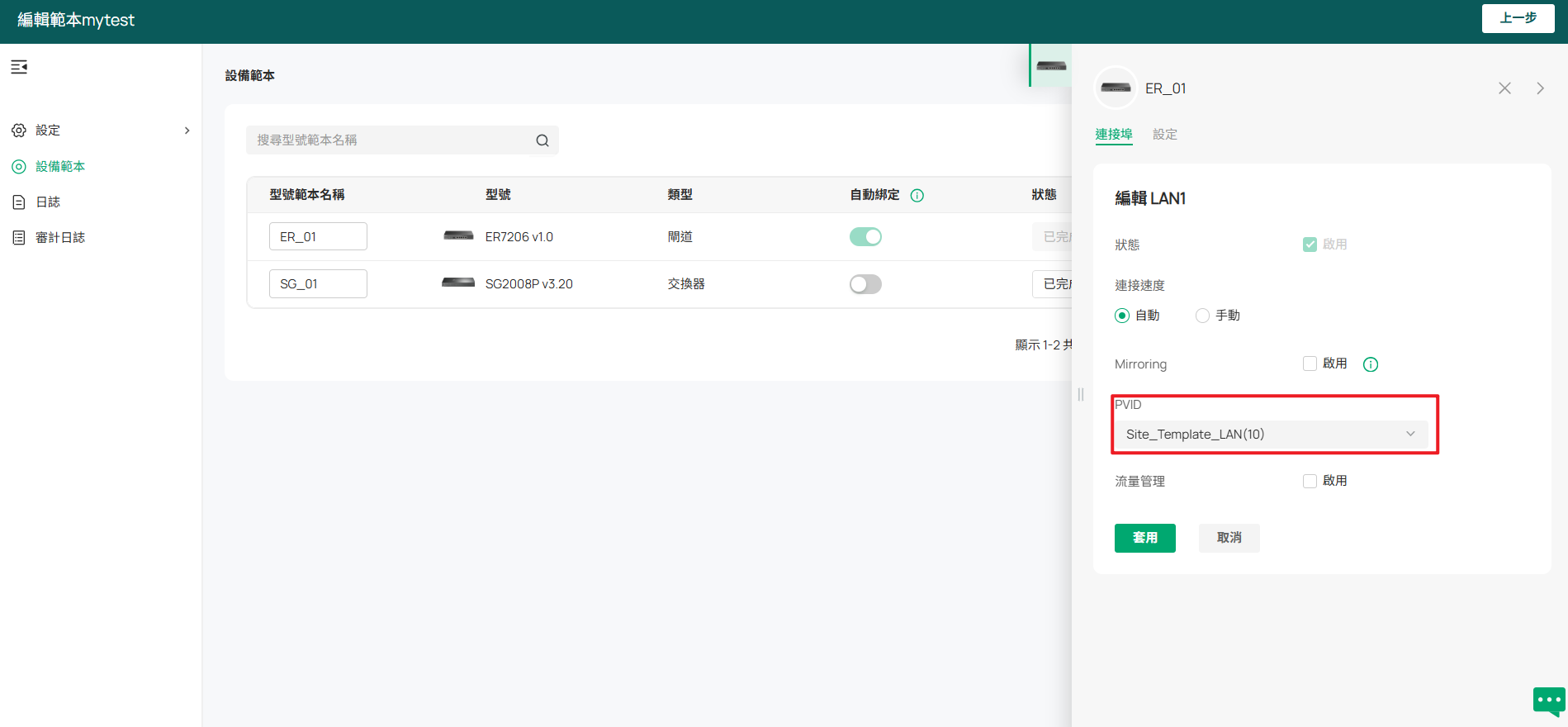This screenshot has width=1568, height=727.
Task: Open 日誌 in the sidebar
Action: pos(48,202)
